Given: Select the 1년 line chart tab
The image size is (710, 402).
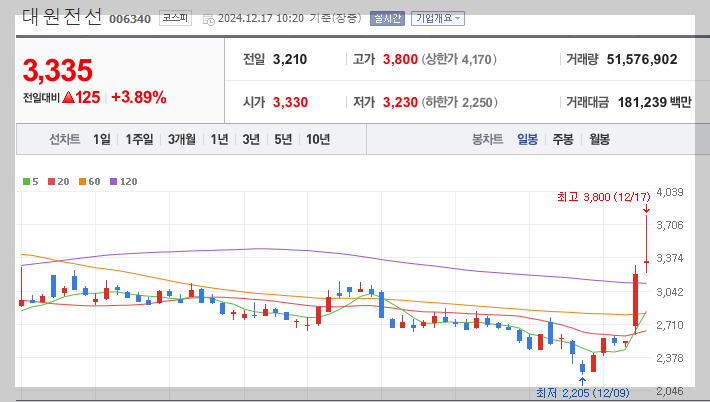Looking at the screenshot, I should coord(220,139).
